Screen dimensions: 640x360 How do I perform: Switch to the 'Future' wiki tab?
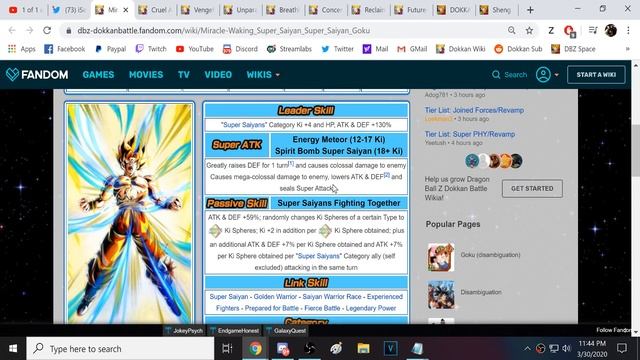pos(411,10)
